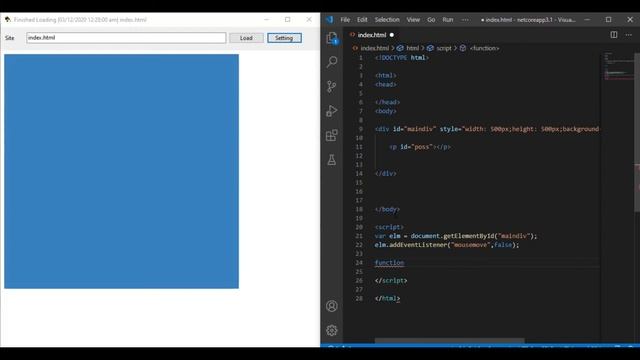Open the Accounts icon in the activity bar

pyautogui.click(x=332, y=306)
